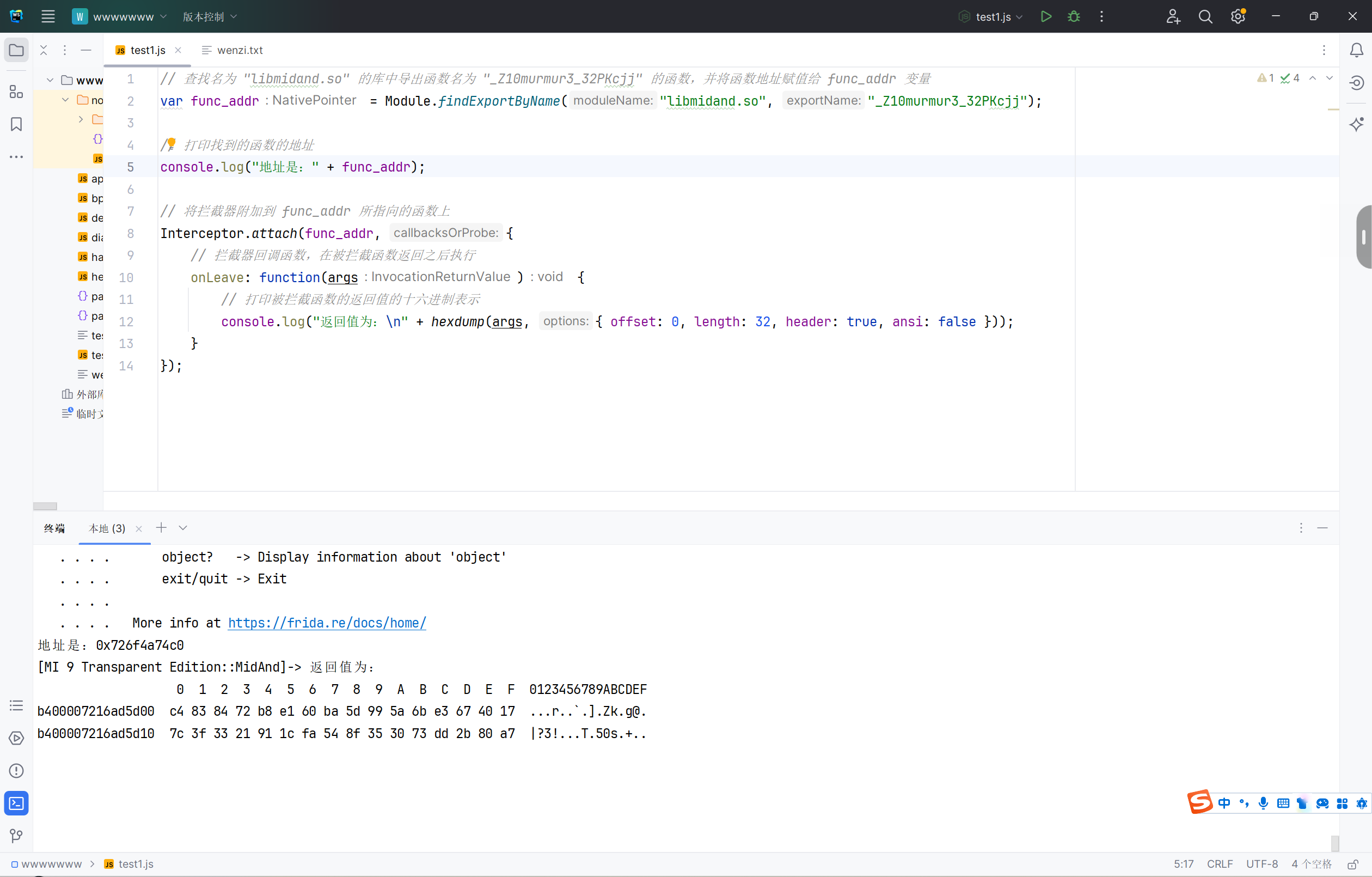Switch to the wenzi.txt editor tab
Viewport: 1372px width, 877px height.
pos(232,50)
